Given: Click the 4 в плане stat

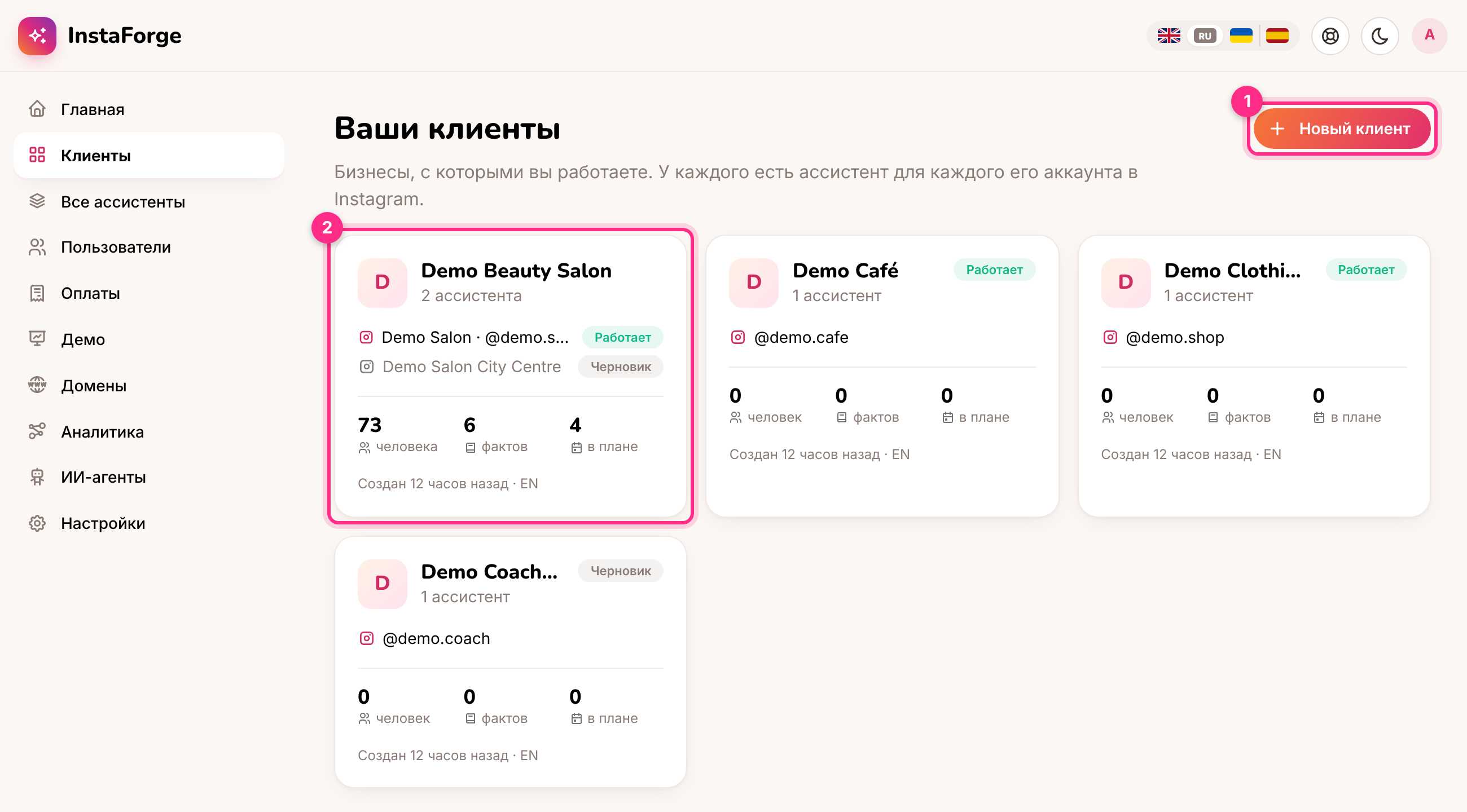Looking at the screenshot, I should point(604,434).
